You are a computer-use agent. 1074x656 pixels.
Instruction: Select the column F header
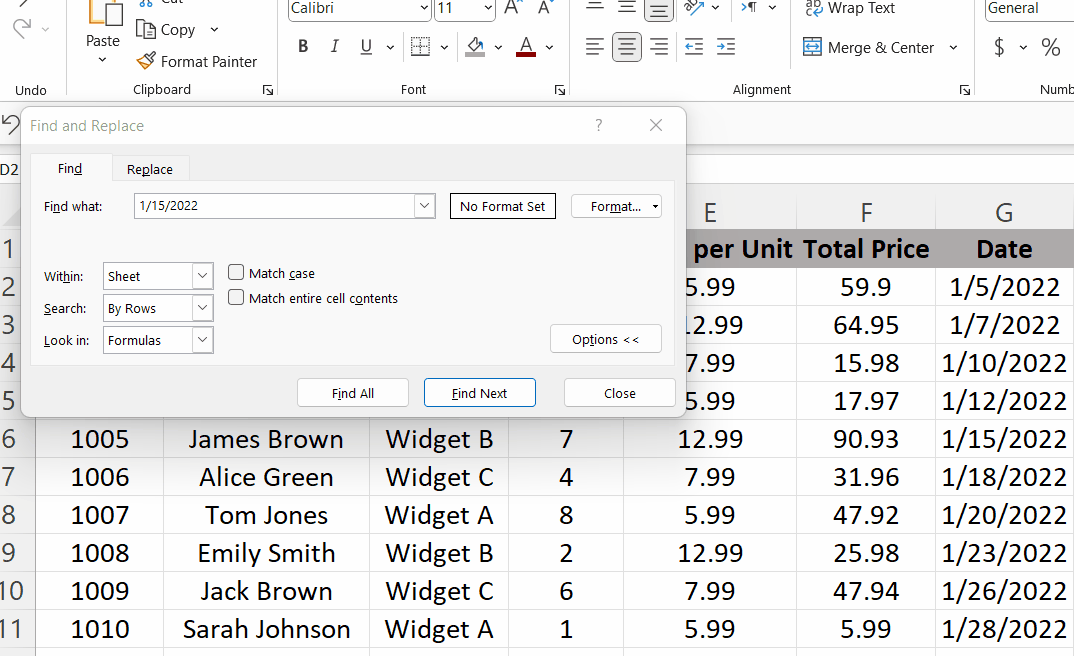tap(866, 213)
